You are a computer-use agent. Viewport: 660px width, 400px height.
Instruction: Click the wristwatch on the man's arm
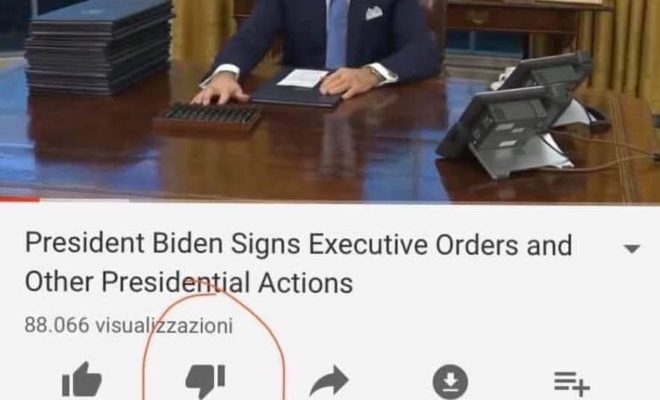click(375, 74)
